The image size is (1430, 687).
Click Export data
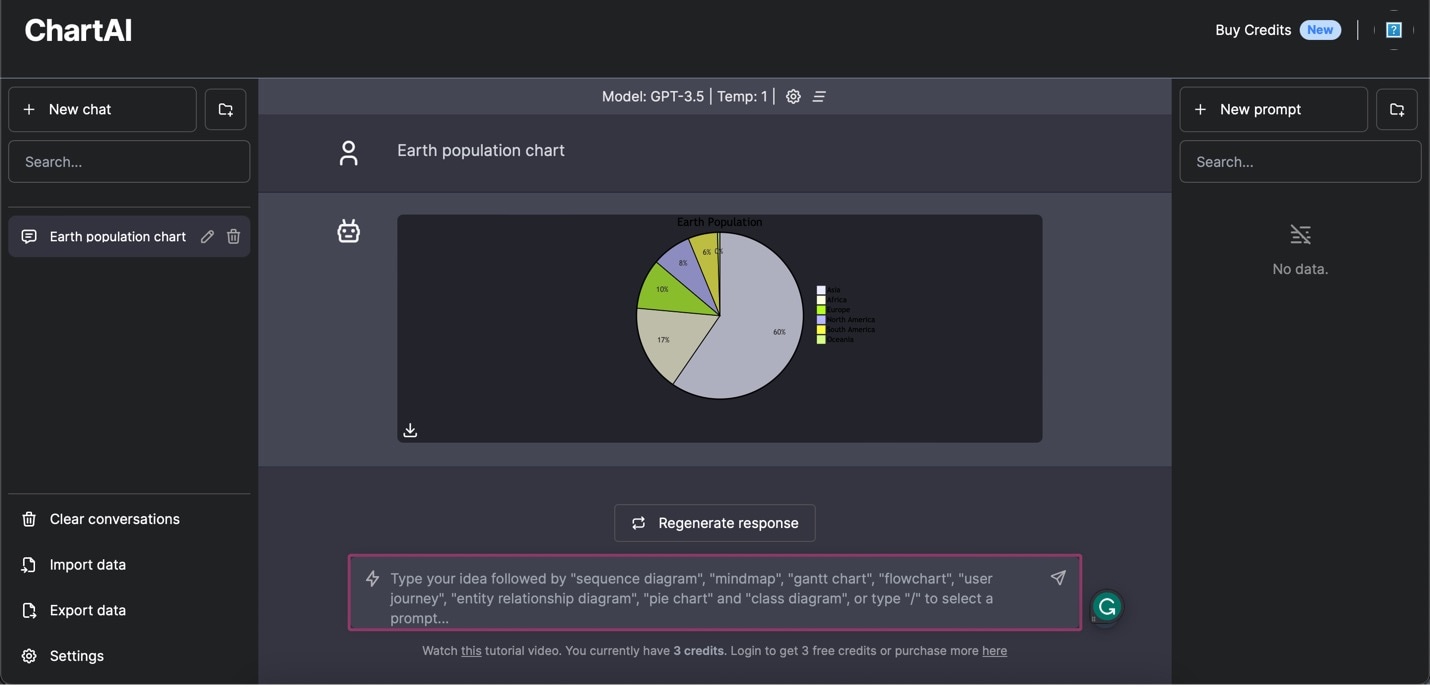click(129, 610)
